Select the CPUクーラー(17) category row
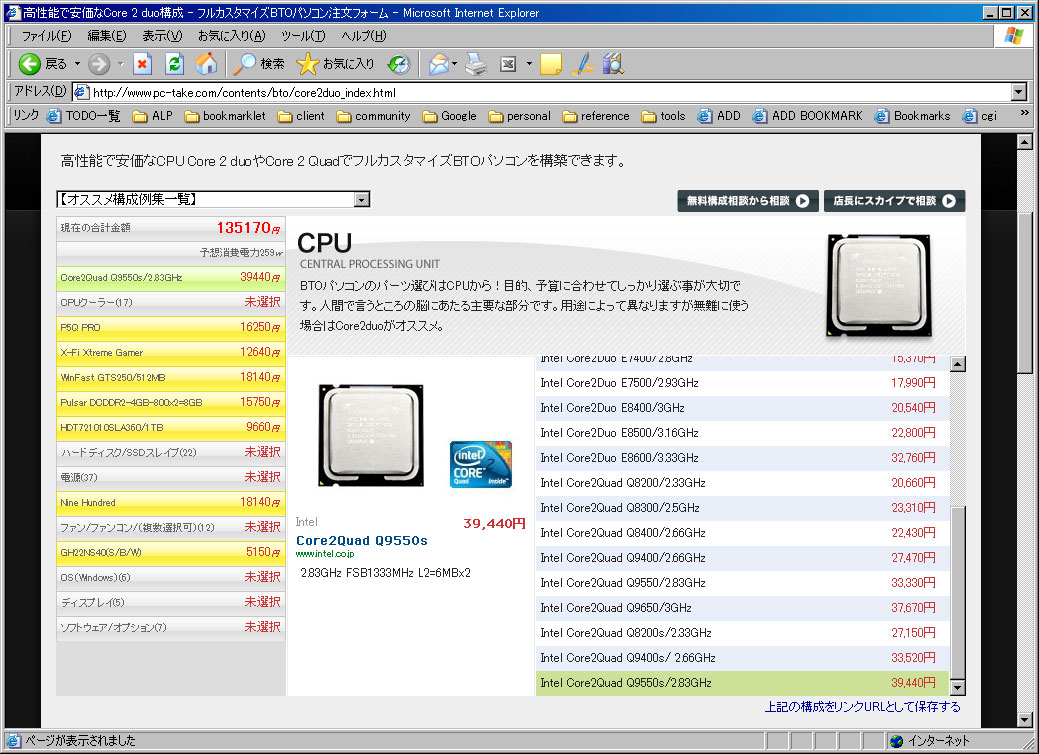This screenshot has width=1039, height=754. (171, 302)
